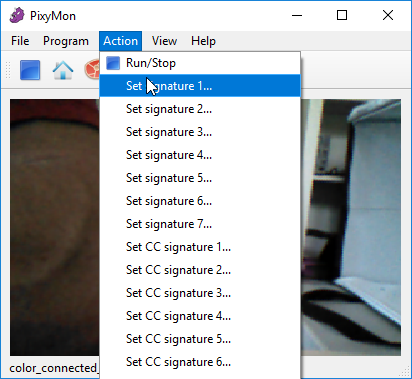The image size is (412, 379).
Task: Open the File menu
Action: click(20, 41)
